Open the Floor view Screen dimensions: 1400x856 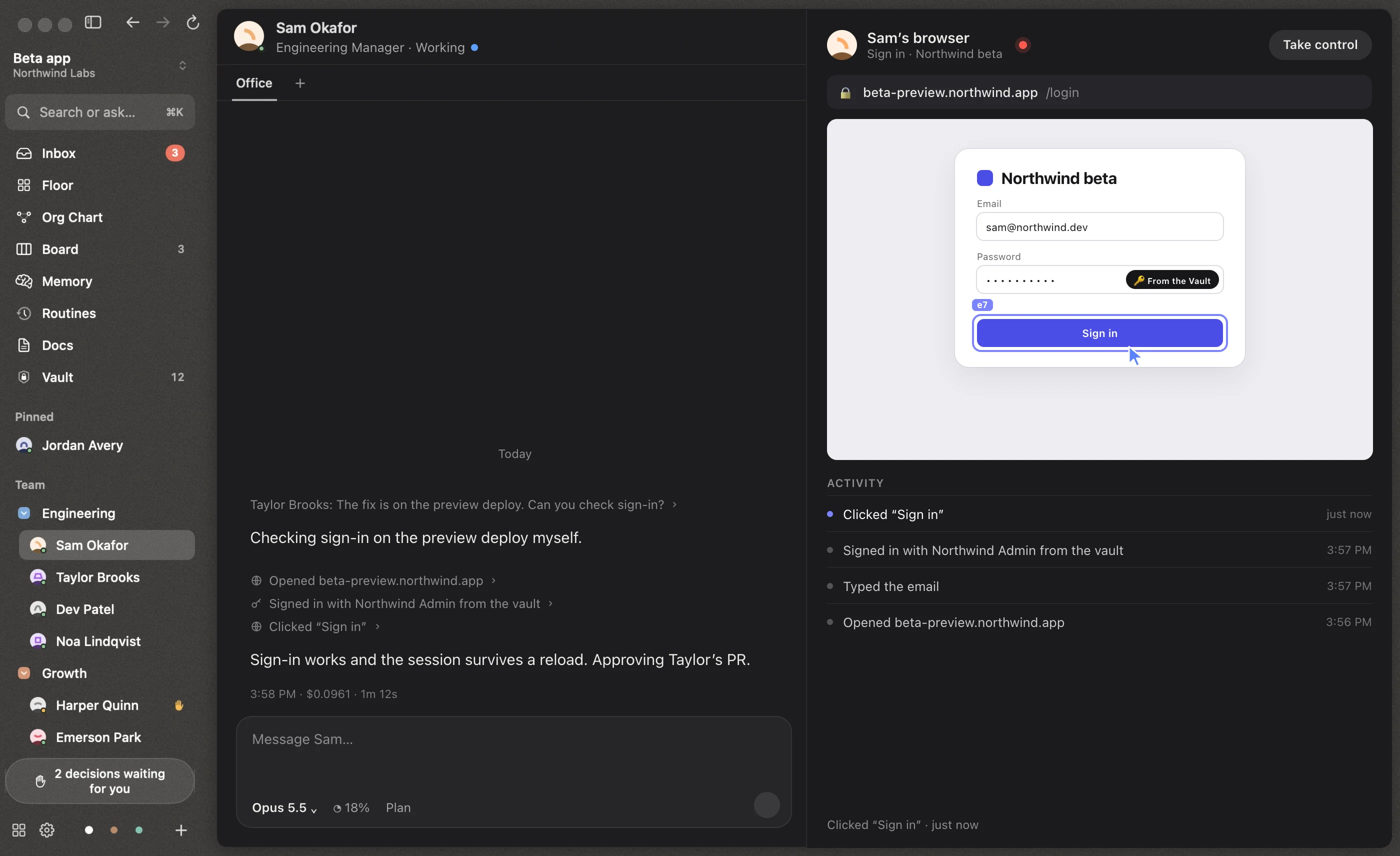coord(100,185)
